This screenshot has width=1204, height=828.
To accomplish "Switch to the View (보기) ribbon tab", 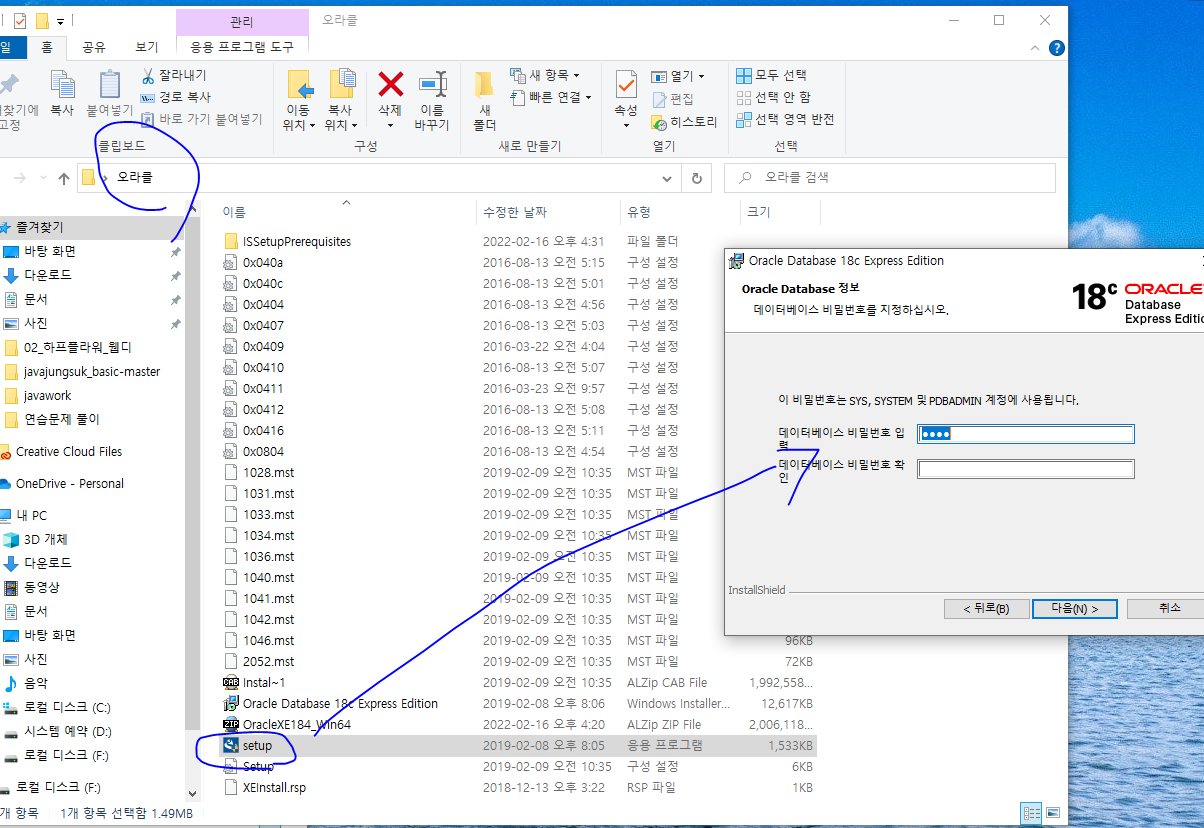I will tap(147, 47).
